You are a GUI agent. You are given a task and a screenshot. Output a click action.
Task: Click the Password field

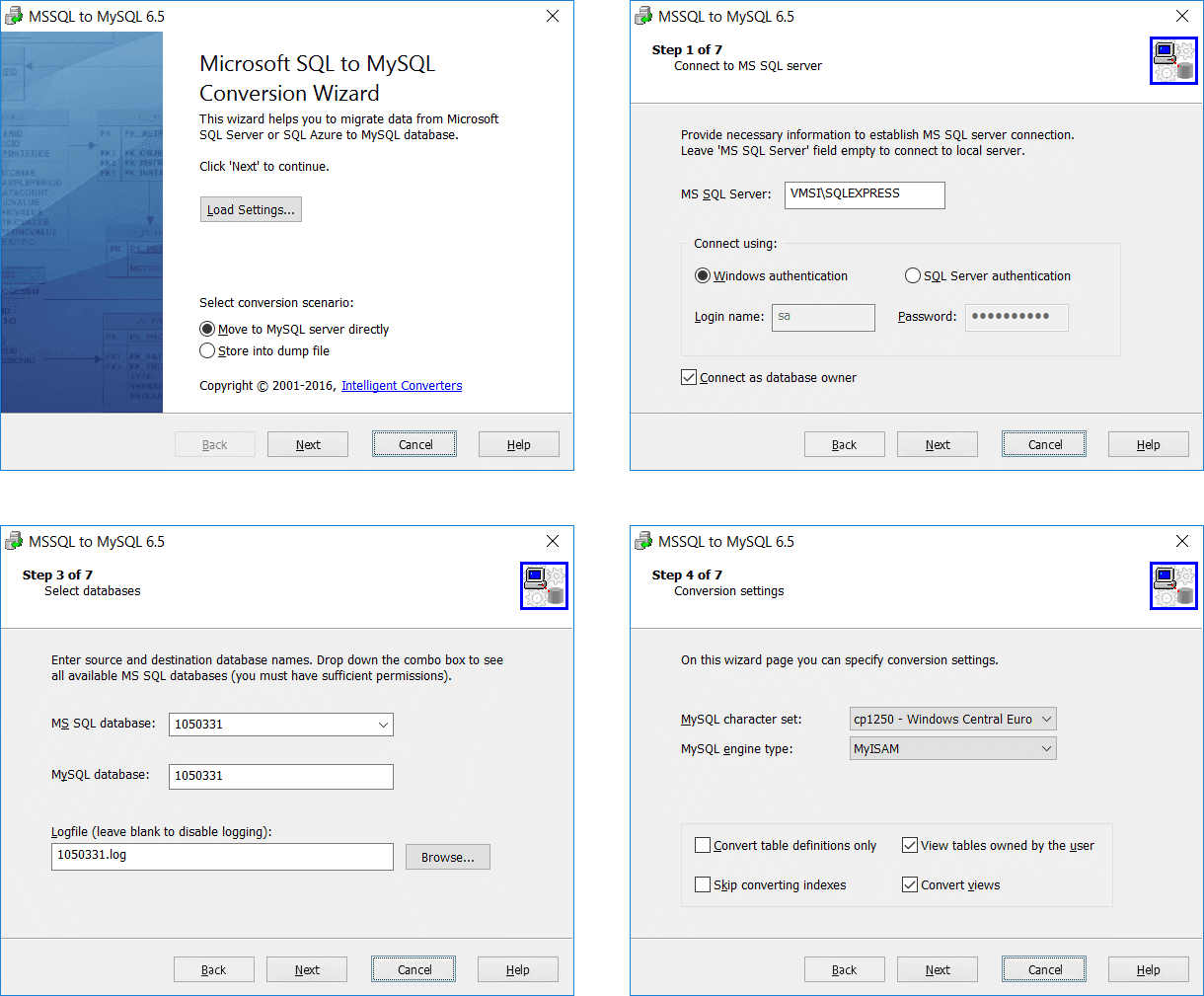(1016, 317)
